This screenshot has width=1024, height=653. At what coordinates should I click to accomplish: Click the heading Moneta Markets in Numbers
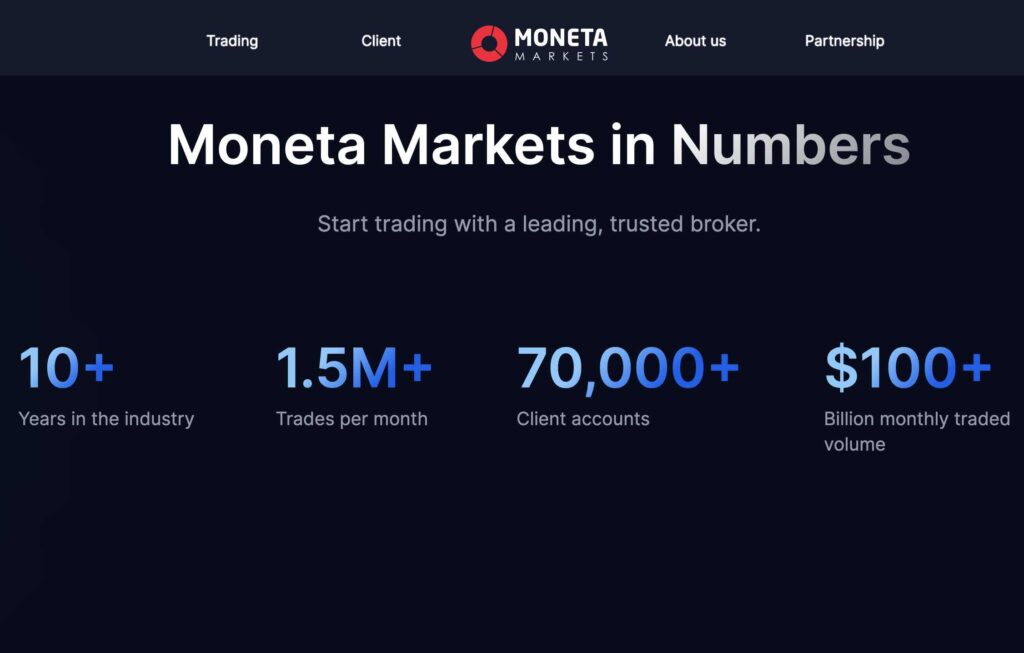pos(540,146)
